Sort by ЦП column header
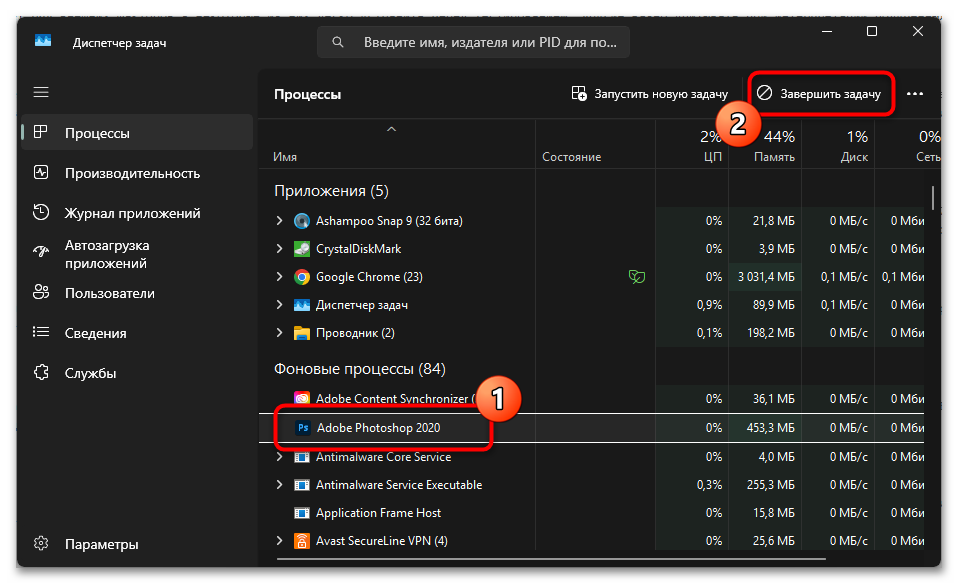958x584 pixels. click(693, 145)
